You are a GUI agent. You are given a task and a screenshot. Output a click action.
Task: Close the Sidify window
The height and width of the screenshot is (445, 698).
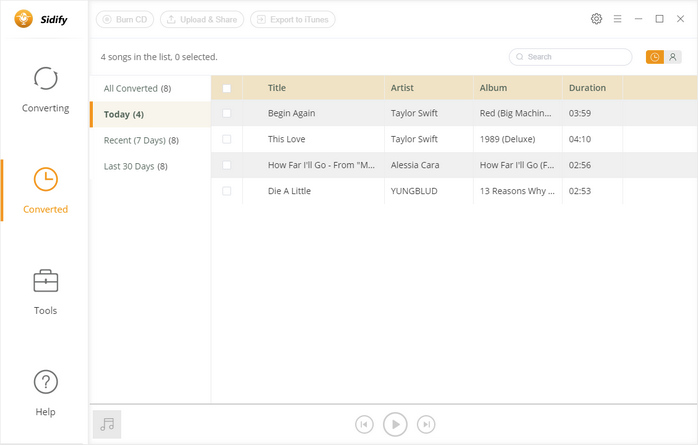tap(680, 19)
